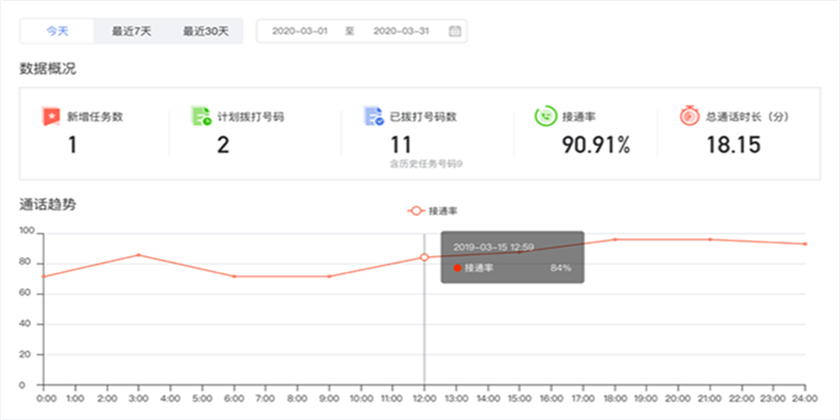
Task: Click the 接通率 value 90.91%
Action: pyautogui.click(x=594, y=145)
